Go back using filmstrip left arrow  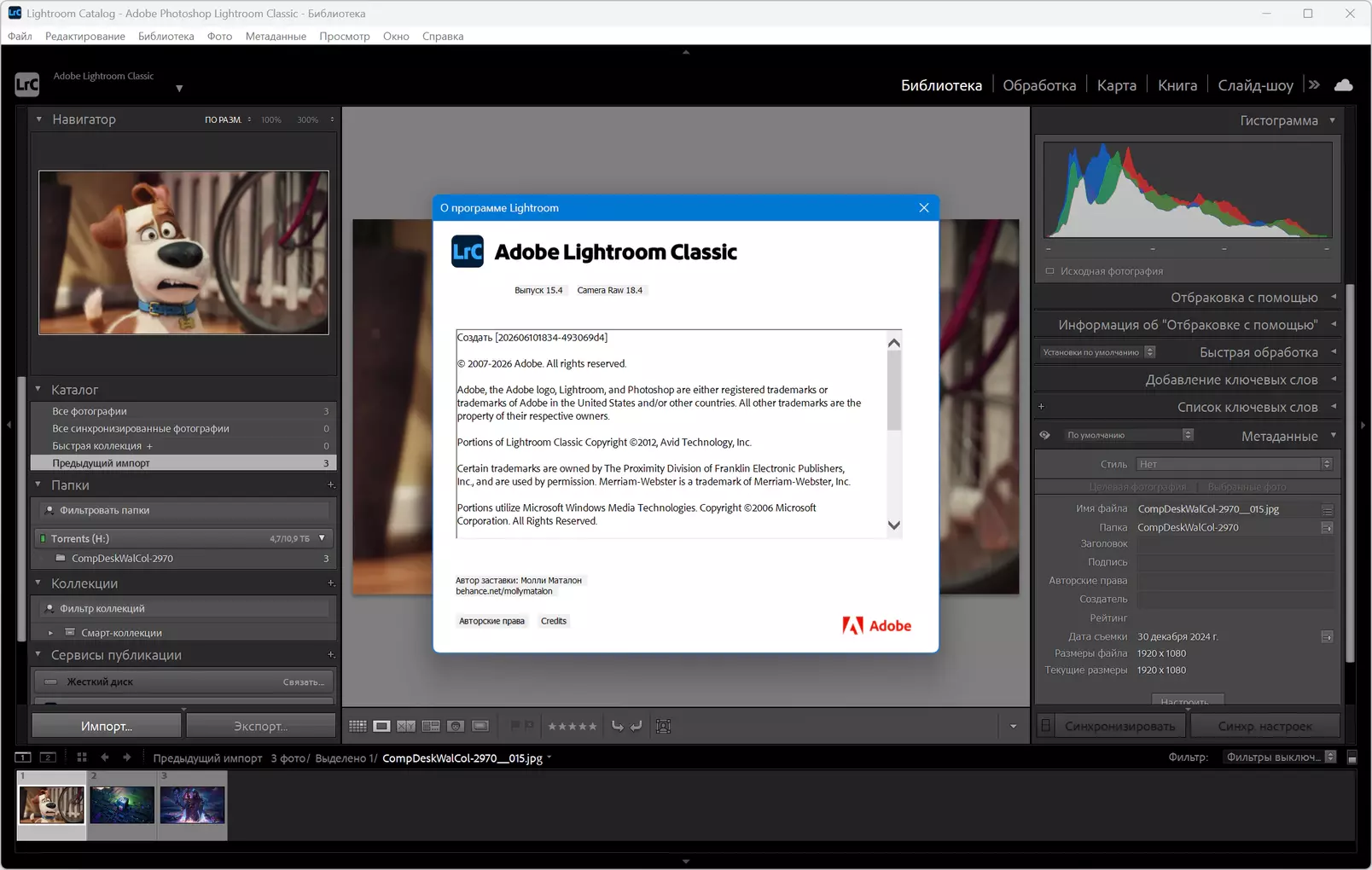[x=105, y=757]
